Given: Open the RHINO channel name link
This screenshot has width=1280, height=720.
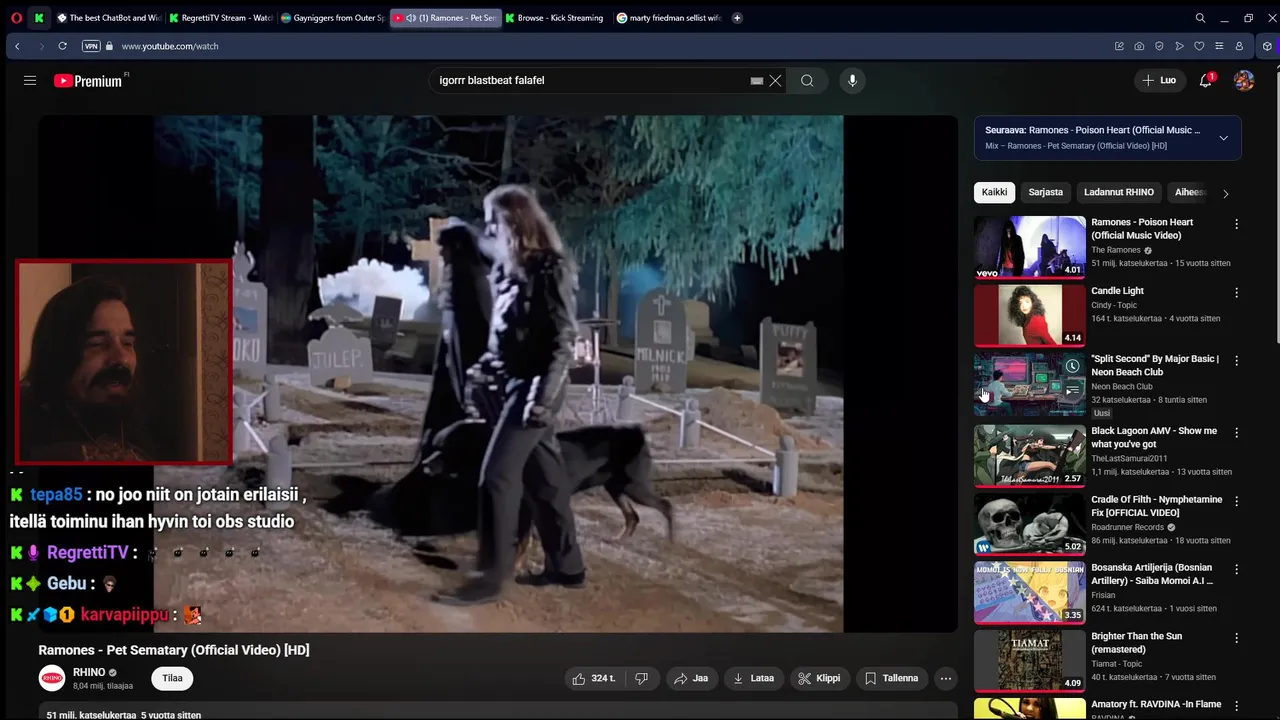Looking at the screenshot, I should tap(89, 673).
